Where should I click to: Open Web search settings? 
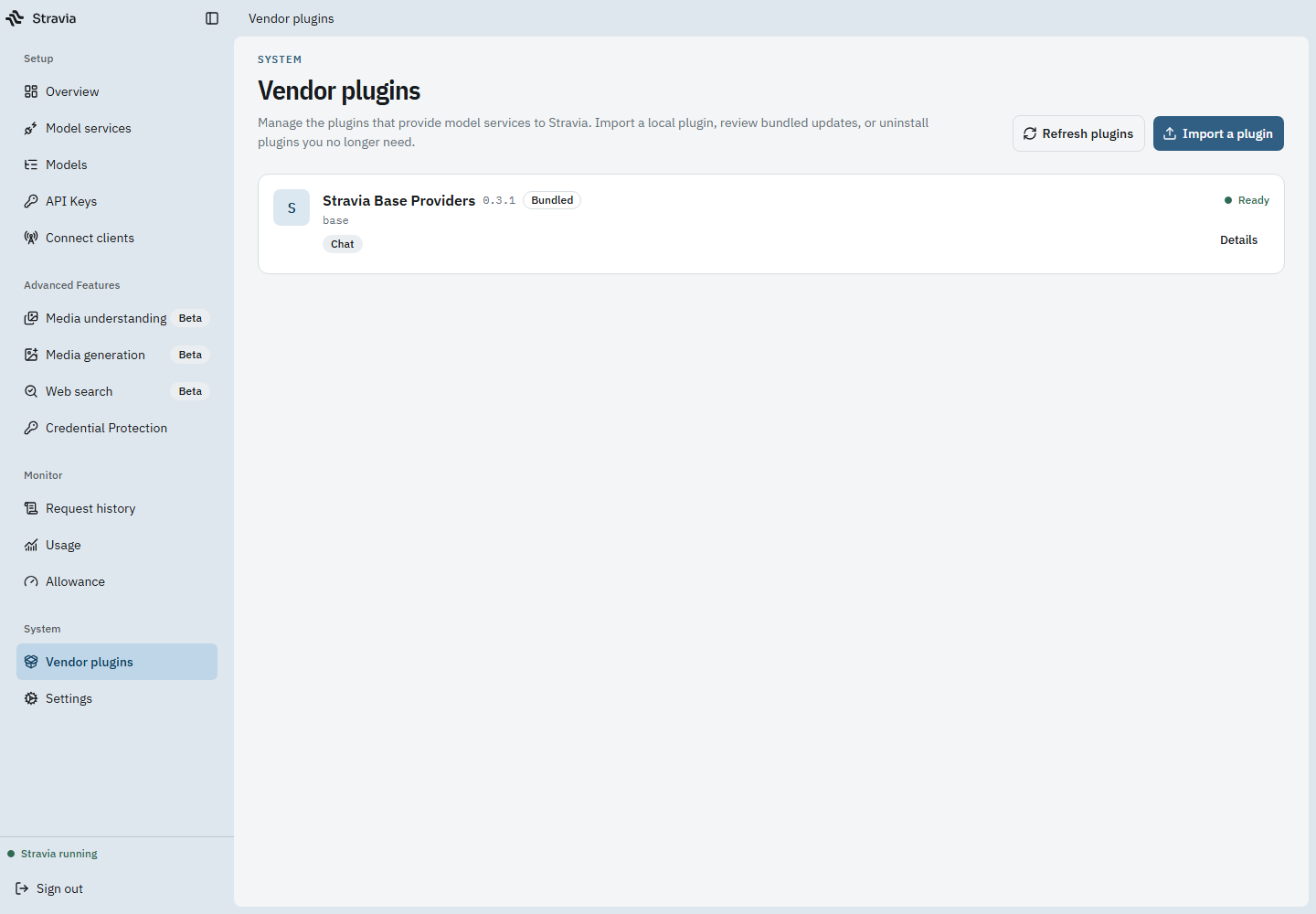117,391
